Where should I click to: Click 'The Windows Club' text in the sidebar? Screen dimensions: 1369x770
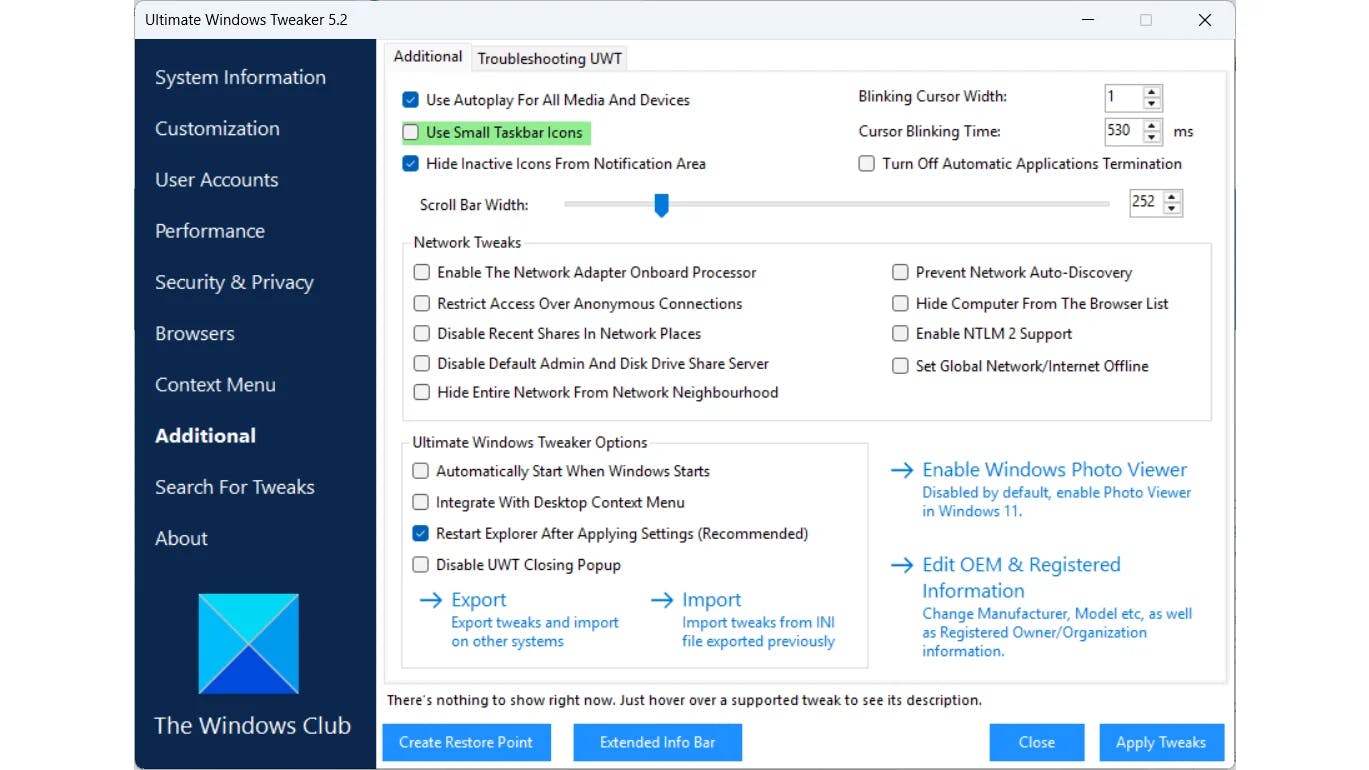click(x=252, y=726)
